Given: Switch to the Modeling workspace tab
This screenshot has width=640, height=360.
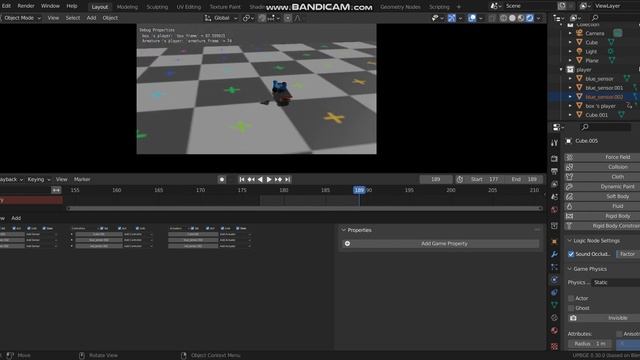Looking at the screenshot, I should point(127,7).
